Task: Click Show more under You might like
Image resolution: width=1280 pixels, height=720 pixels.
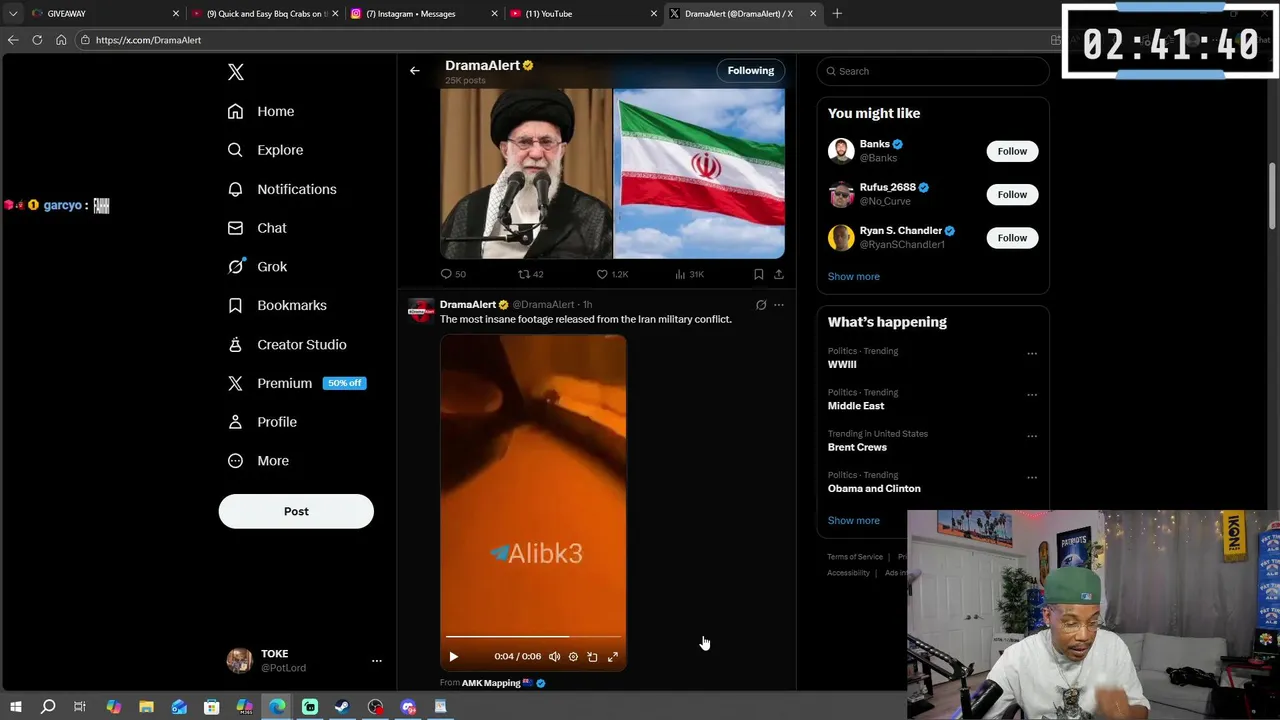Action: point(854,276)
